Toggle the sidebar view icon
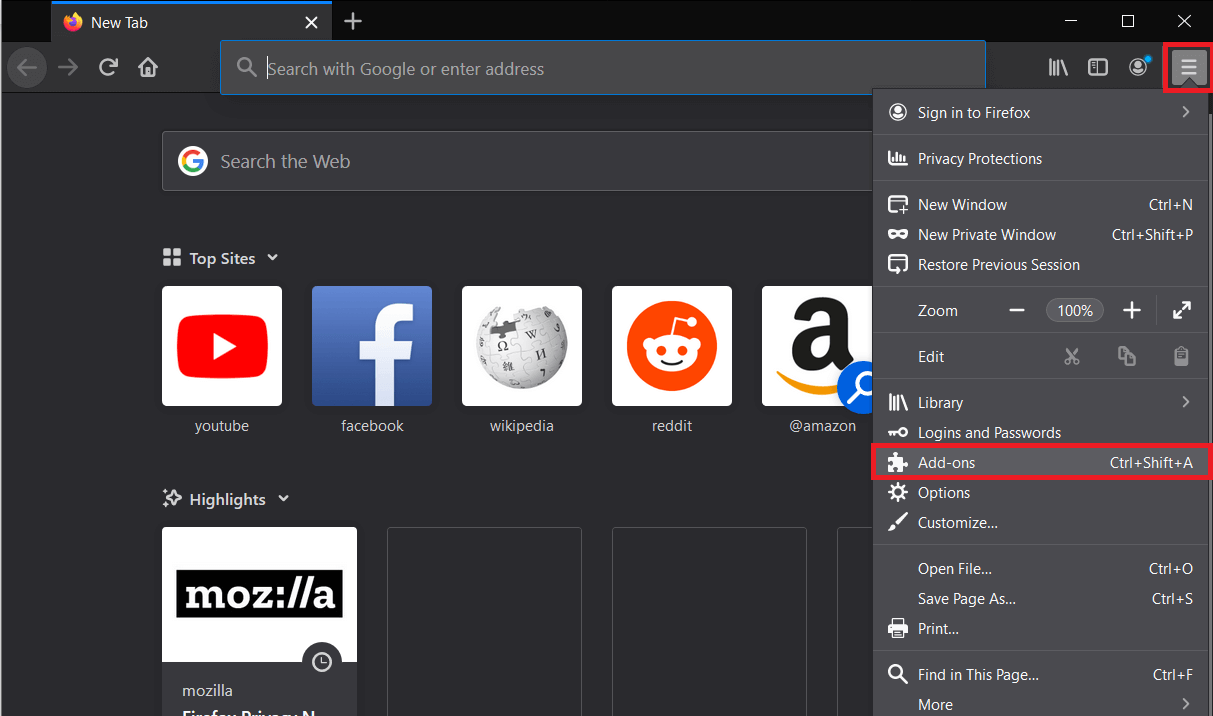The width and height of the screenshot is (1213, 716). pos(1097,68)
